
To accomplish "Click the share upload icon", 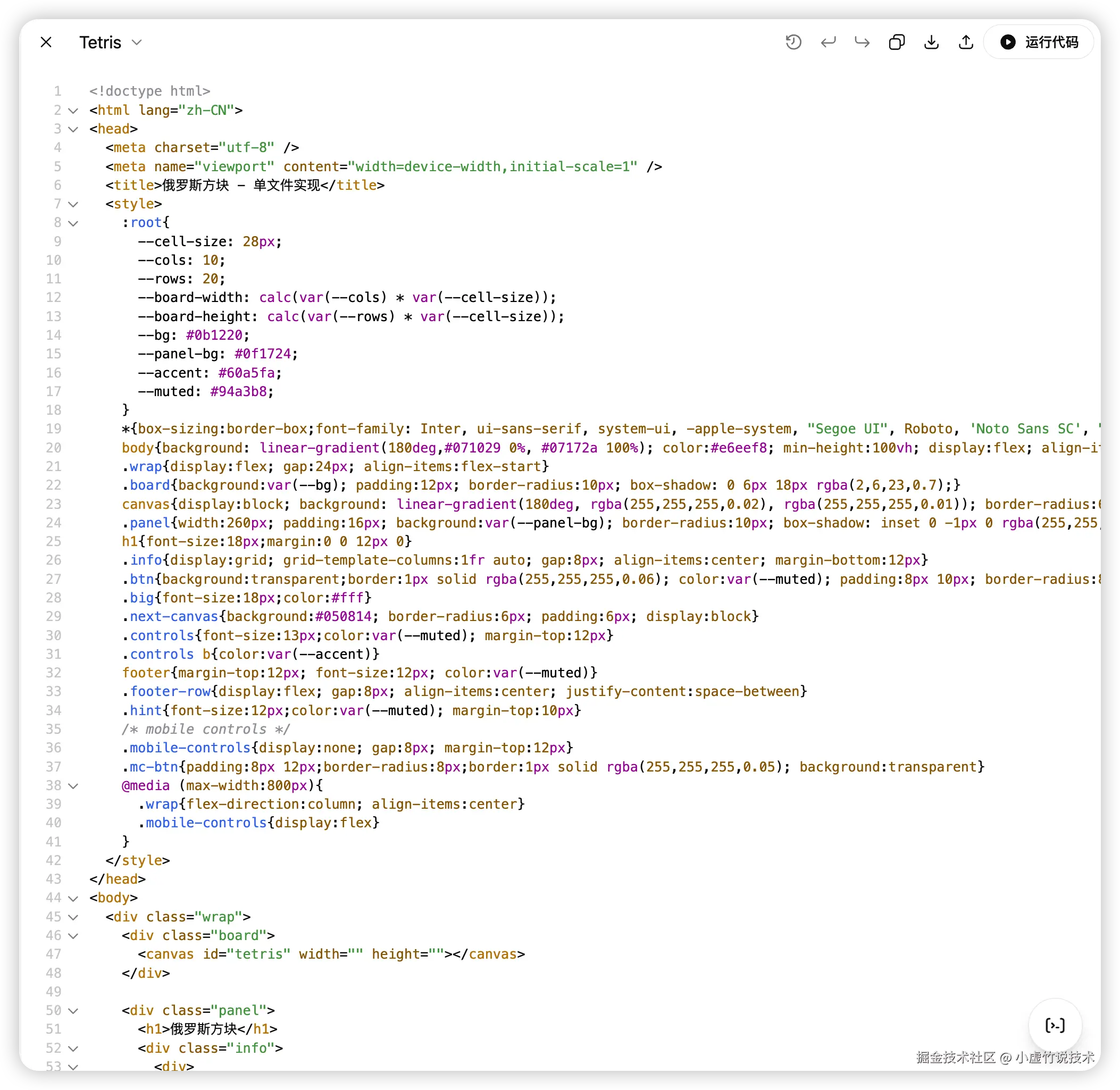I will click(966, 43).
